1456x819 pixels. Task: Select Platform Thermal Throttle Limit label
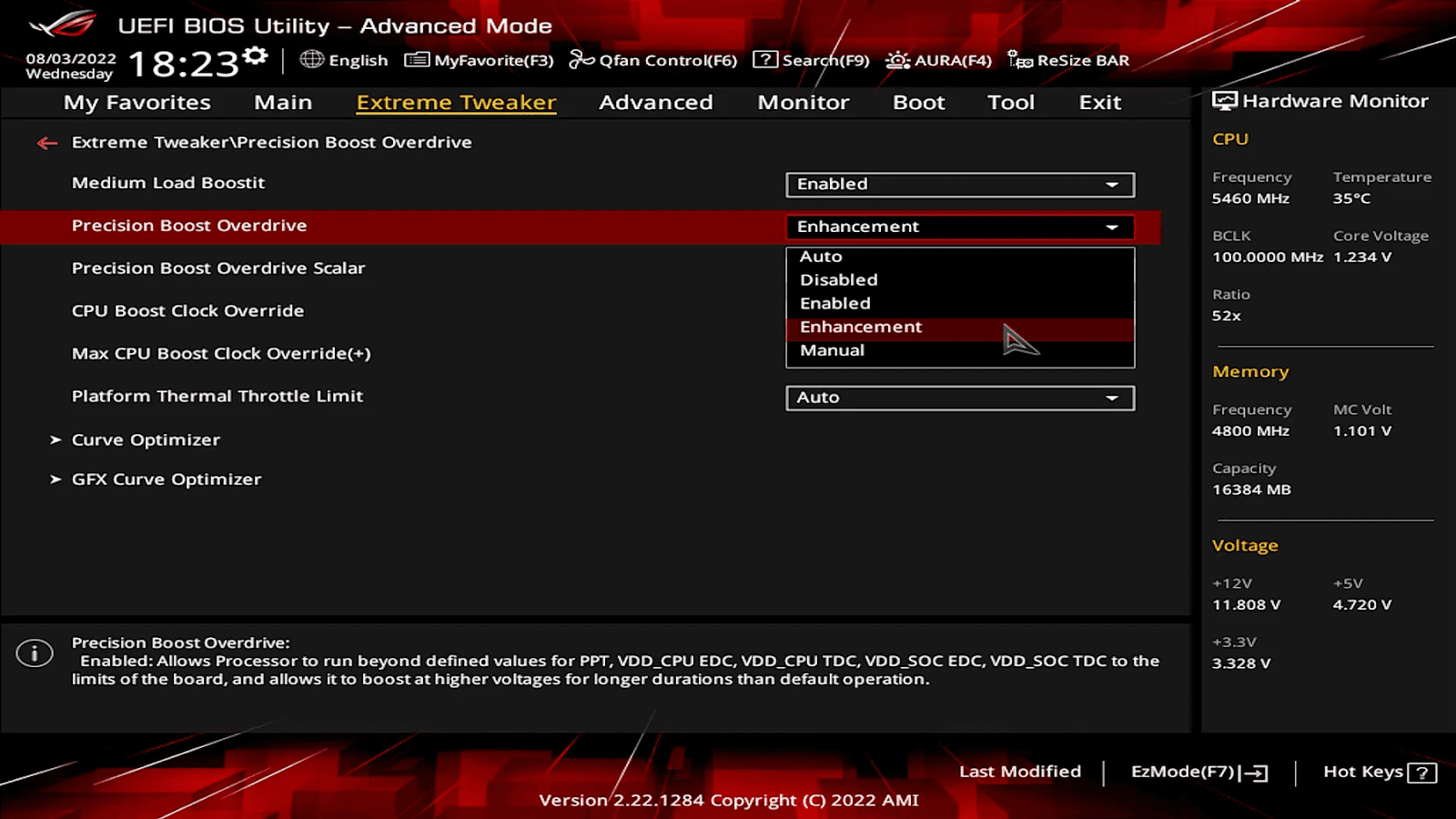click(x=217, y=397)
